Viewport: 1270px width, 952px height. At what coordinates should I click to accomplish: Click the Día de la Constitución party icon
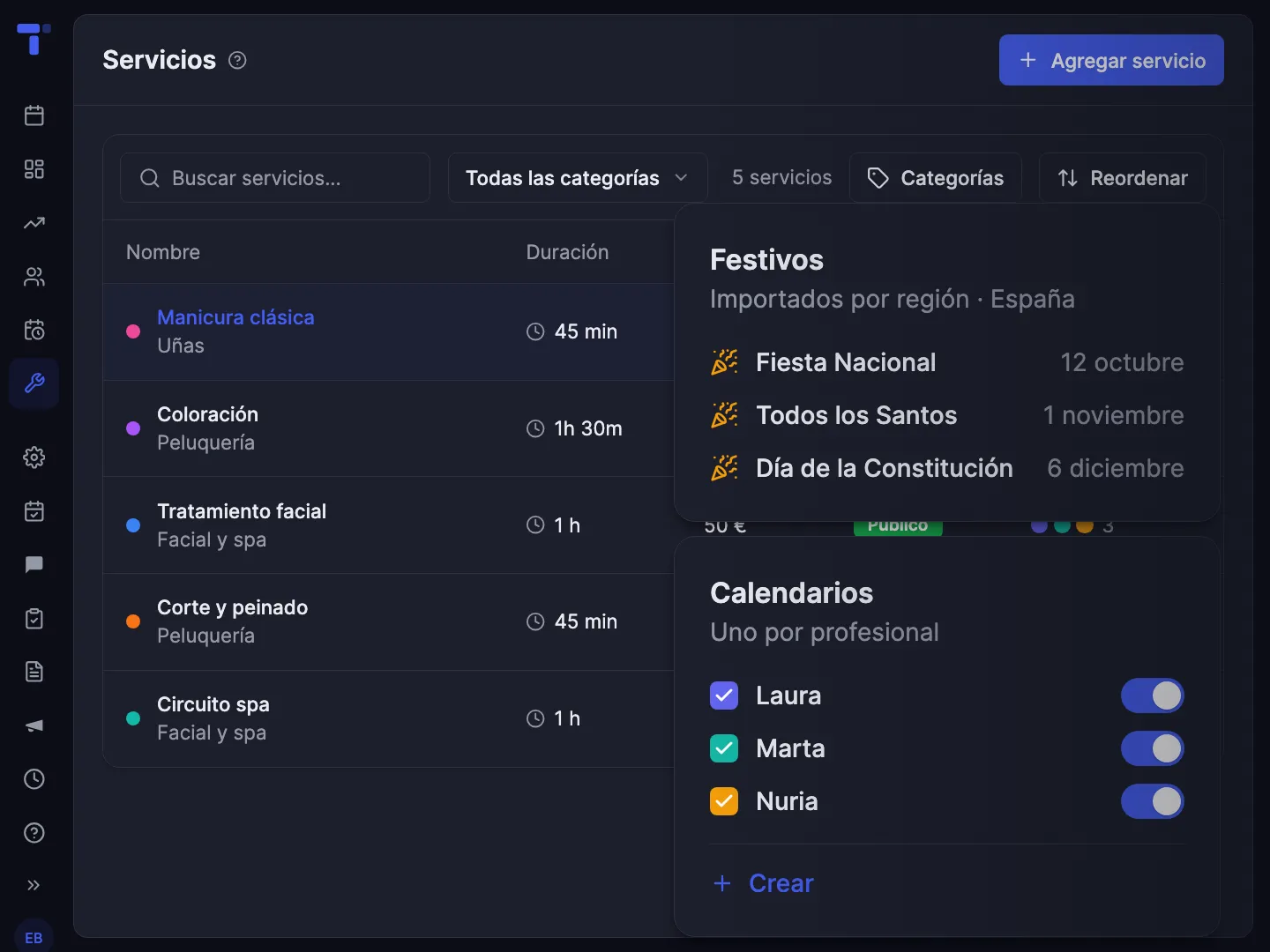click(x=724, y=468)
